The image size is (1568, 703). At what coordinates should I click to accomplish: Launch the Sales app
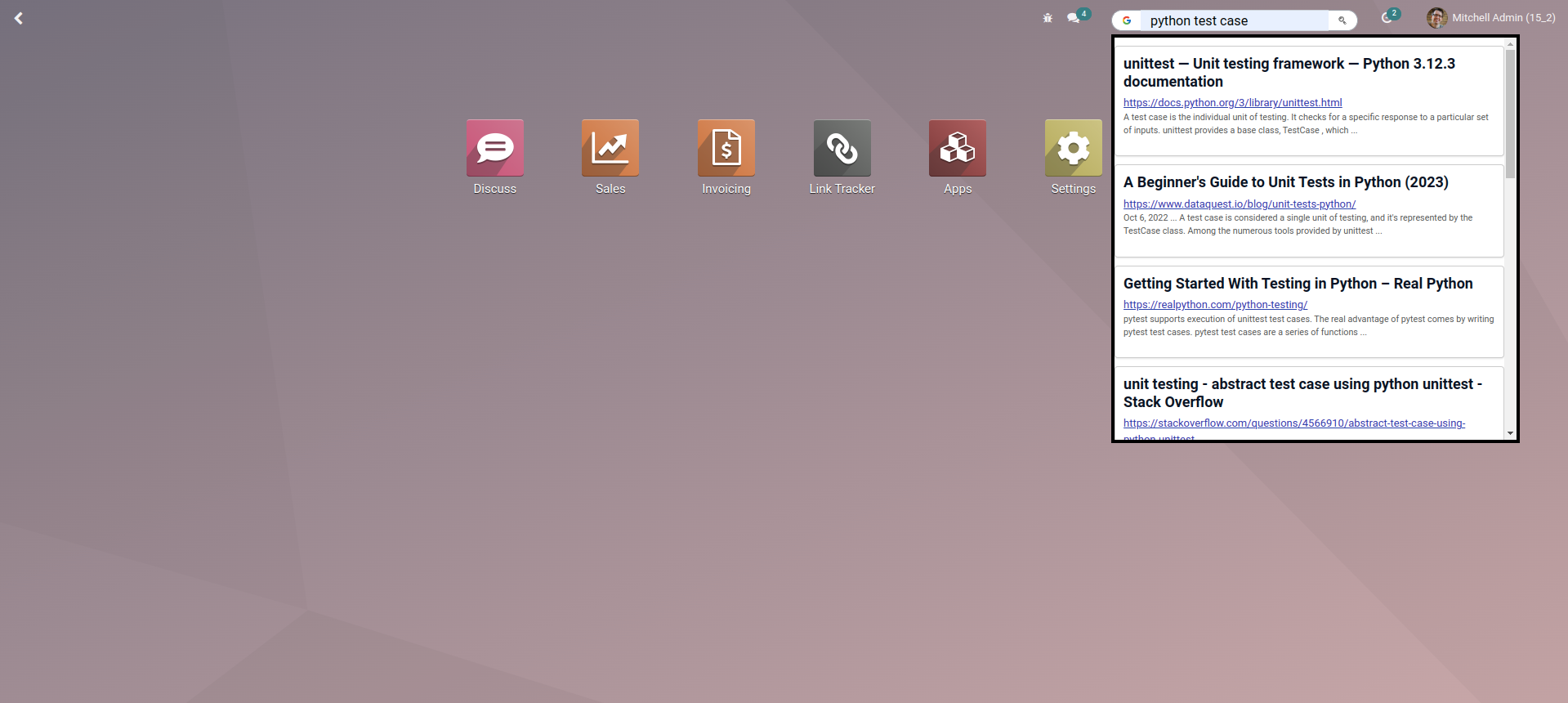click(610, 157)
